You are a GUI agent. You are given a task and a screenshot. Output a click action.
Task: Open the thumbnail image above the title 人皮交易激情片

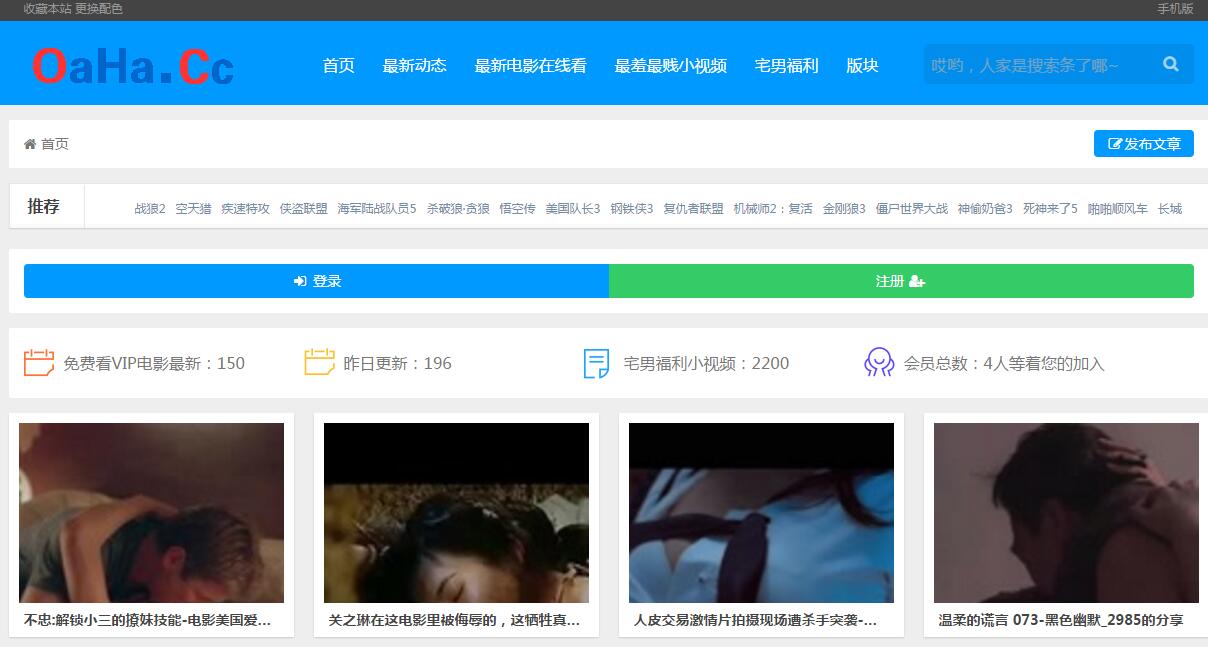(761, 513)
